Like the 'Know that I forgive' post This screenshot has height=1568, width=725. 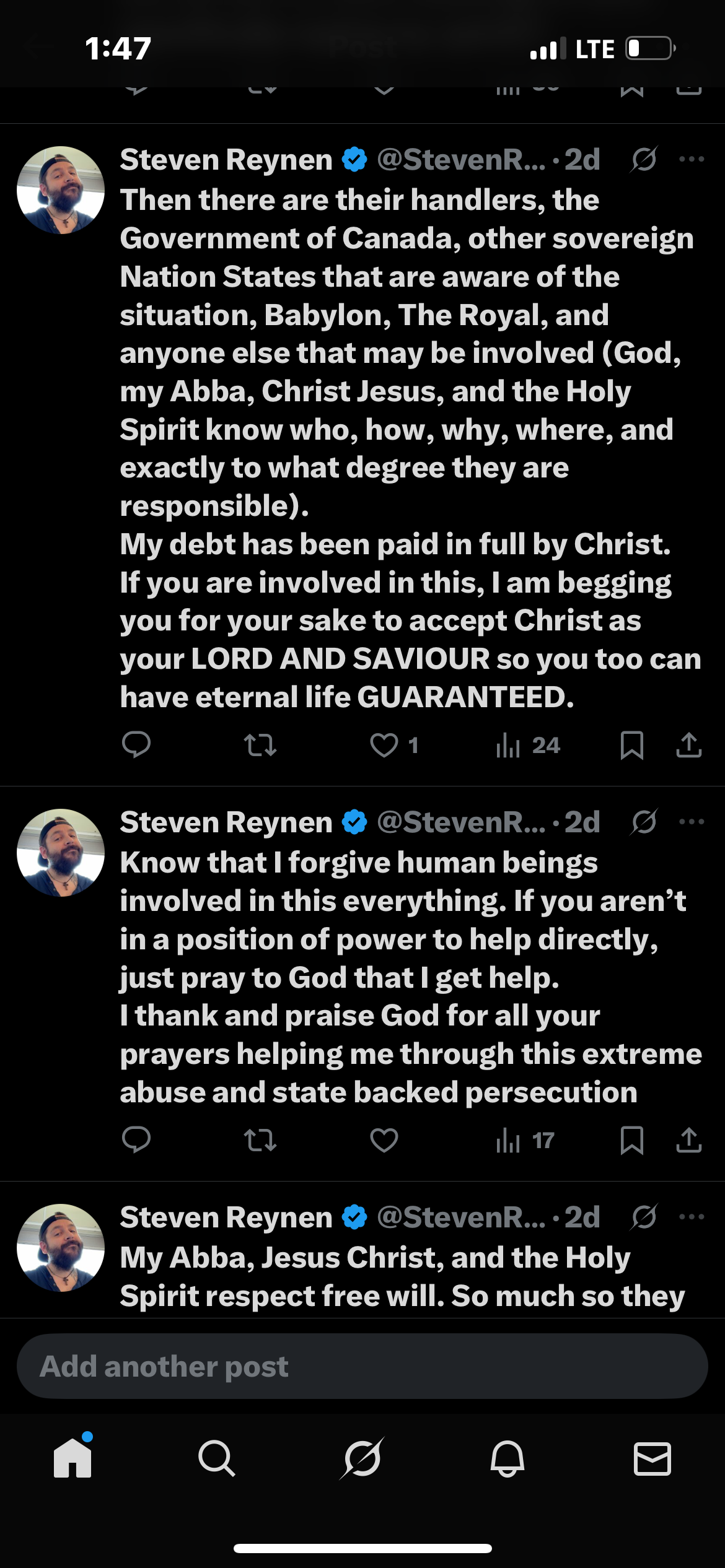(384, 1140)
